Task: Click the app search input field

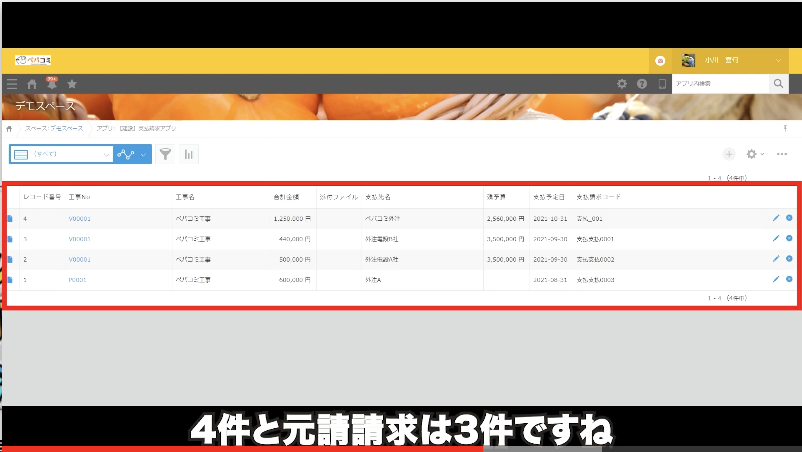Action: [x=719, y=84]
